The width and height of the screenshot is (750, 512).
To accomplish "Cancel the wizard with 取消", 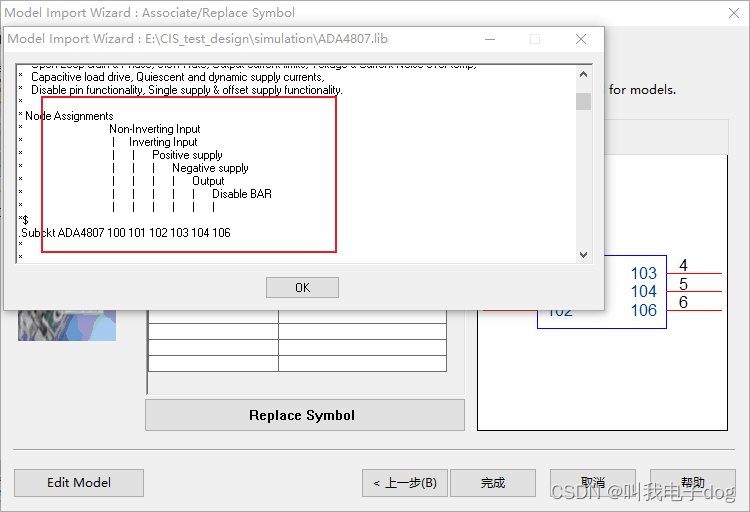I will click(593, 483).
